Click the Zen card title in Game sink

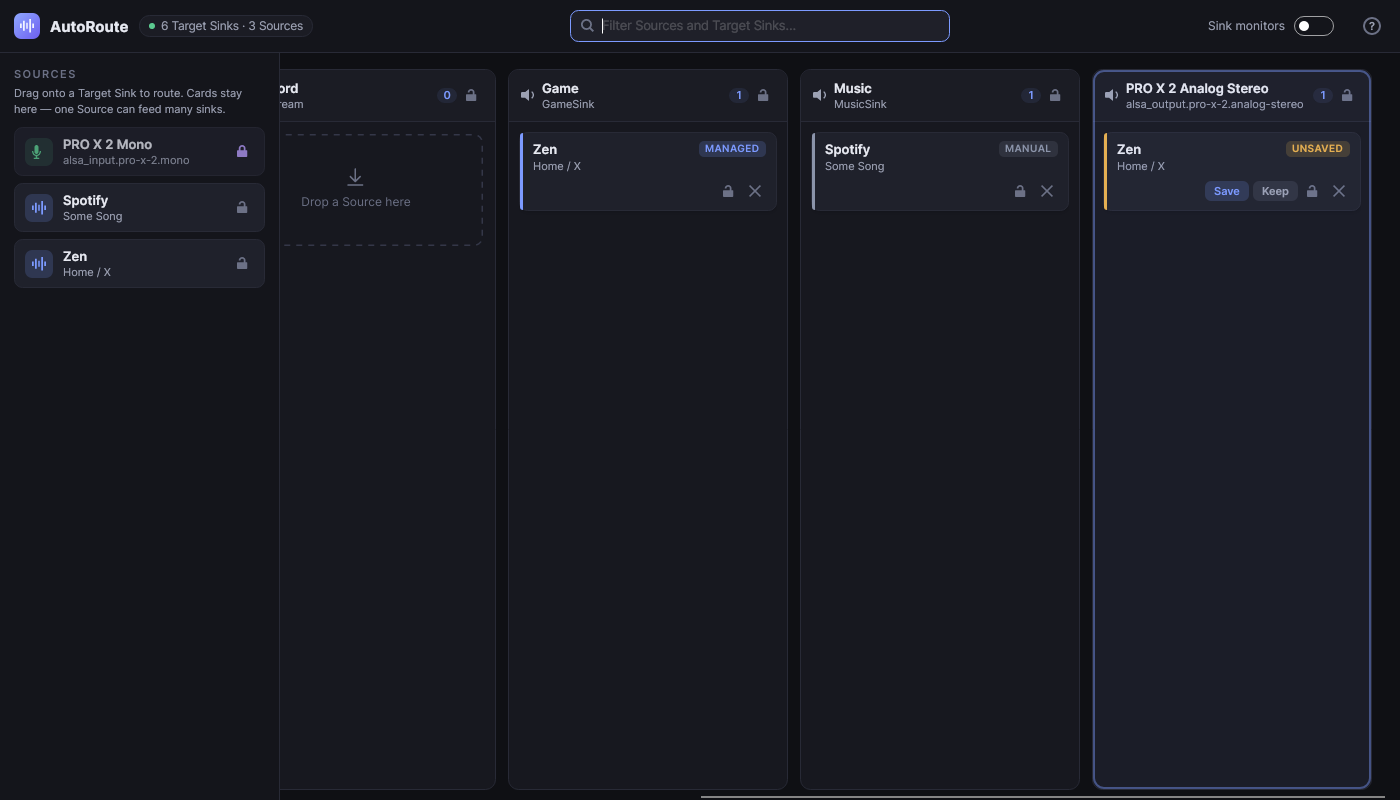[545, 149]
